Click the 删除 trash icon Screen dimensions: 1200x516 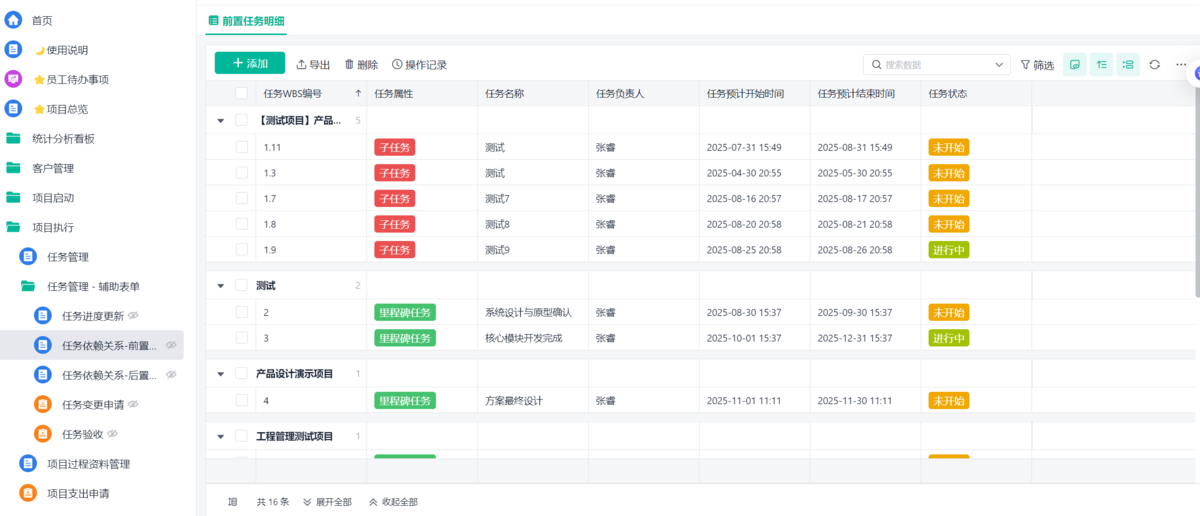pyautogui.click(x=350, y=65)
